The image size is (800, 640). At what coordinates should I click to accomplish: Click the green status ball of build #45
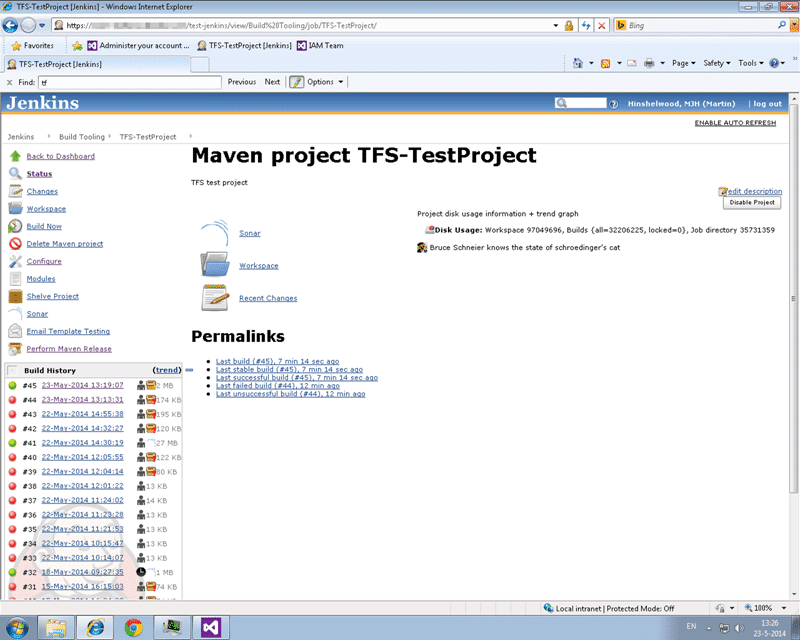13,385
